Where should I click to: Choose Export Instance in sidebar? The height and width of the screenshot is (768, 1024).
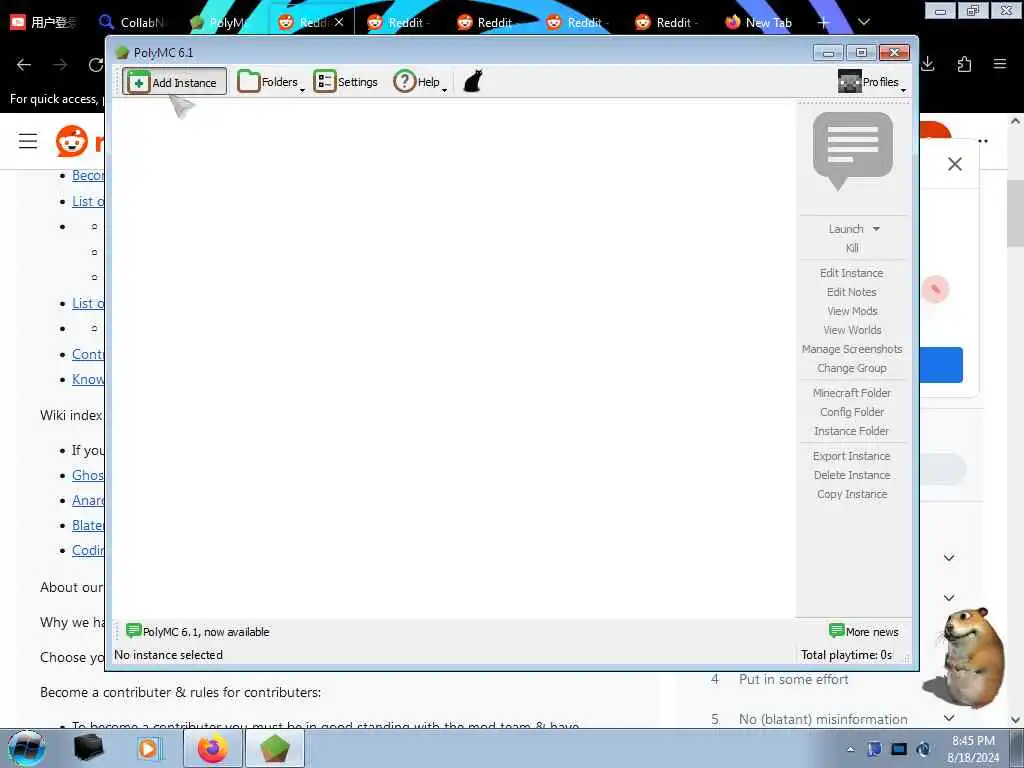[x=852, y=456]
